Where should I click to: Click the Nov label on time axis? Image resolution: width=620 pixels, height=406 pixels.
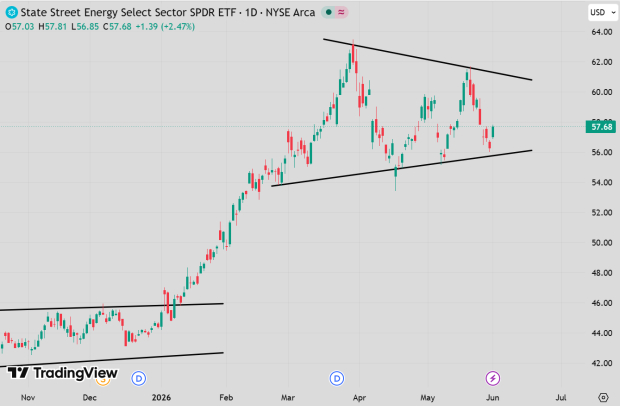[x=28, y=397]
